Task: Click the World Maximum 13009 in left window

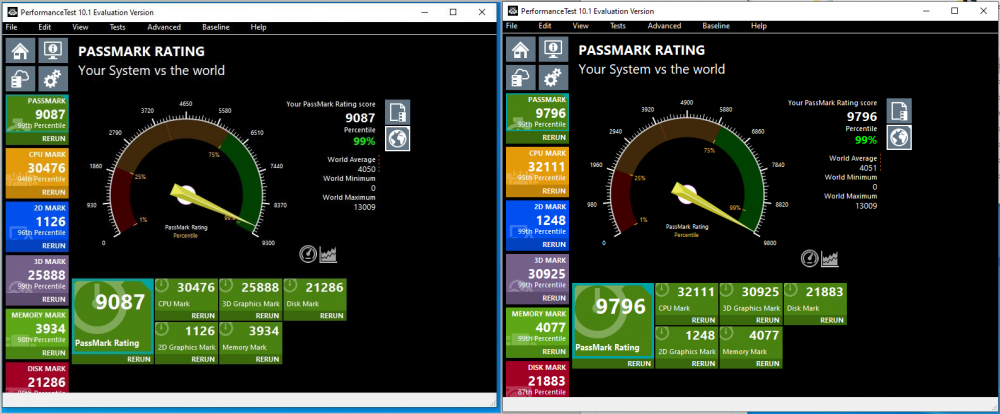Action: coord(364,207)
